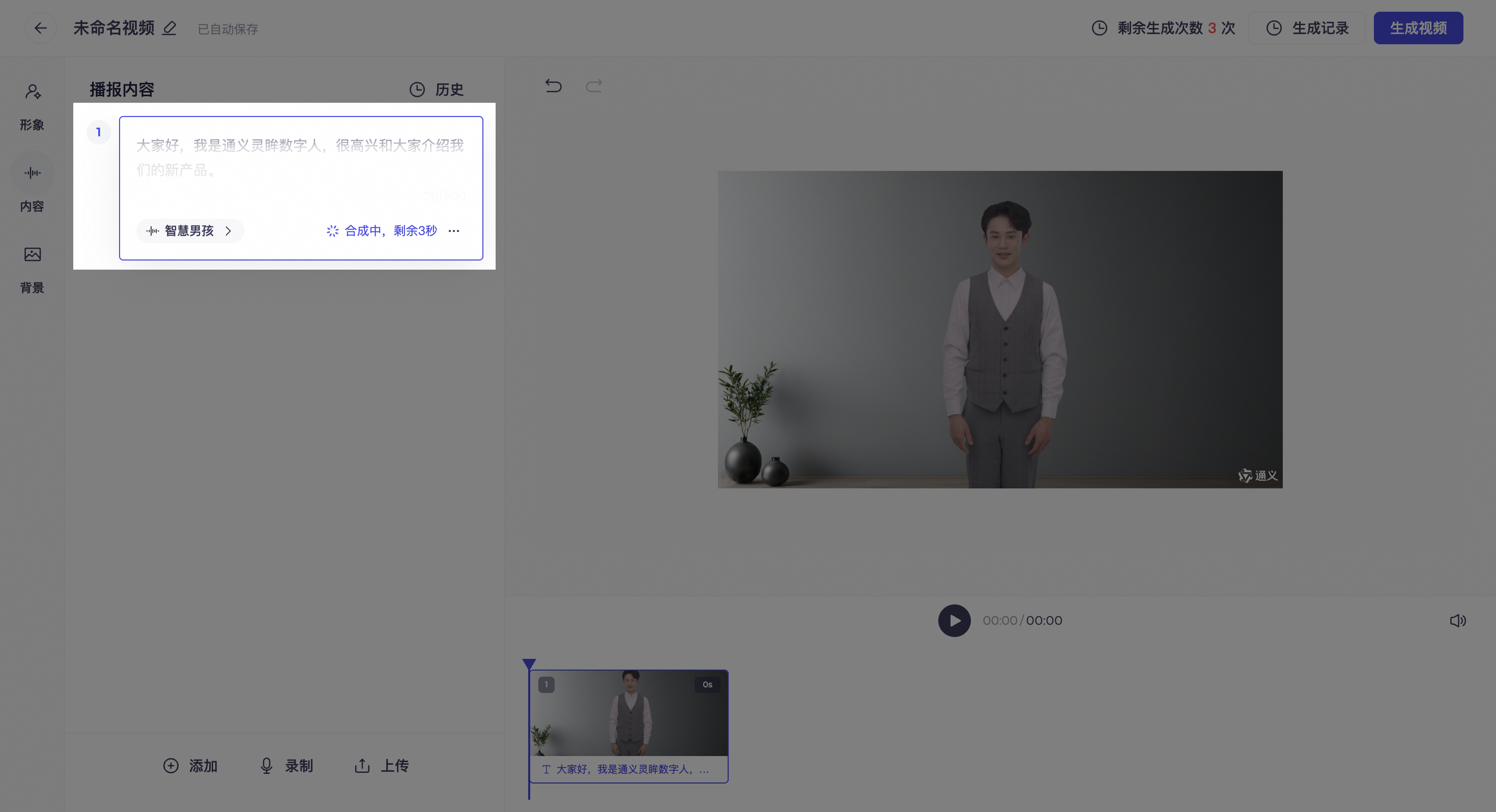Select the segment number 1 badge
Viewport: 1496px width, 812px height.
tap(99, 132)
